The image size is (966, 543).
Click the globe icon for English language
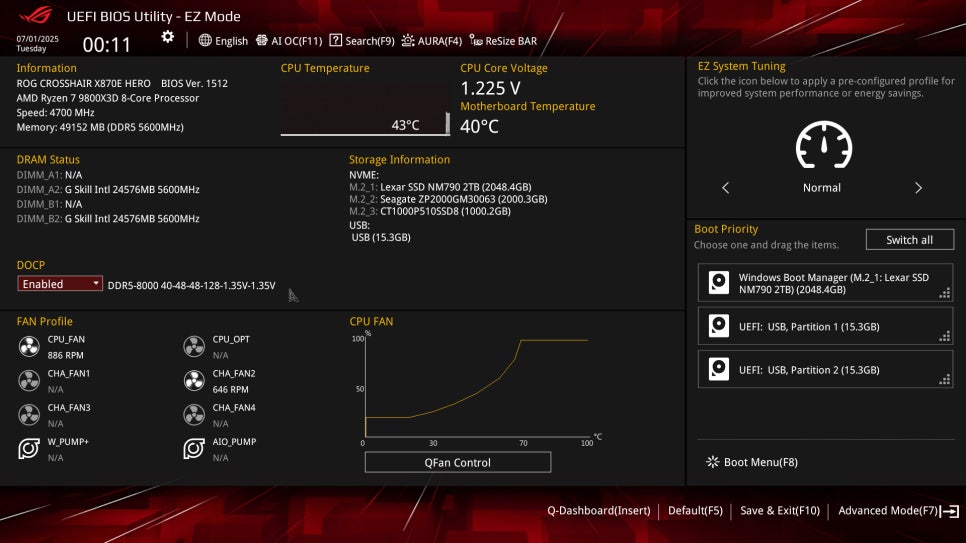[x=205, y=41]
